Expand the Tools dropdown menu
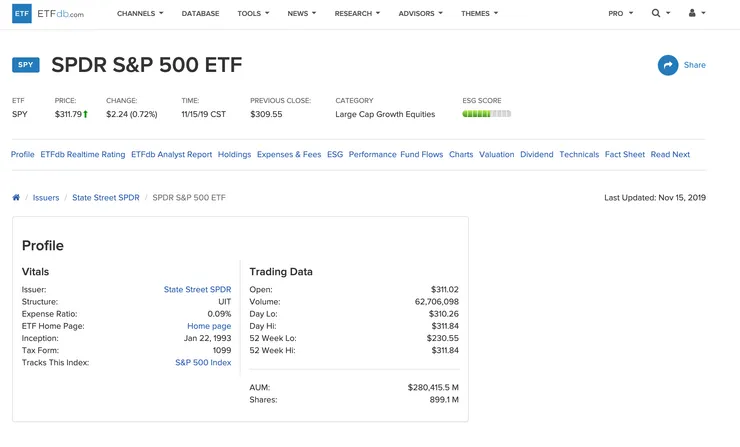The image size is (740, 447). [x=253, y=14]
